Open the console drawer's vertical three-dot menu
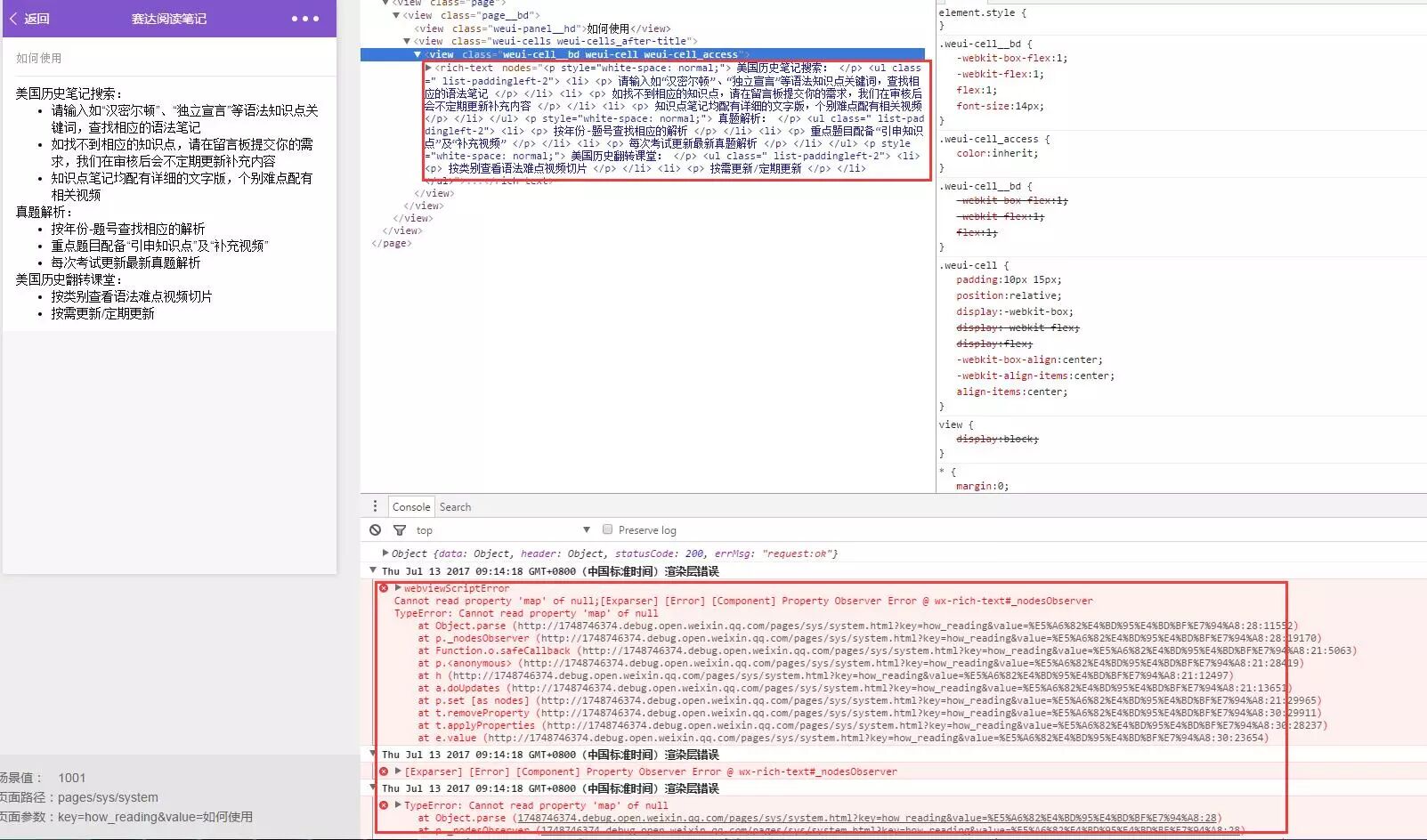Image resolution: width=1427 pixels, height=840 pixels. click(375, 506)
